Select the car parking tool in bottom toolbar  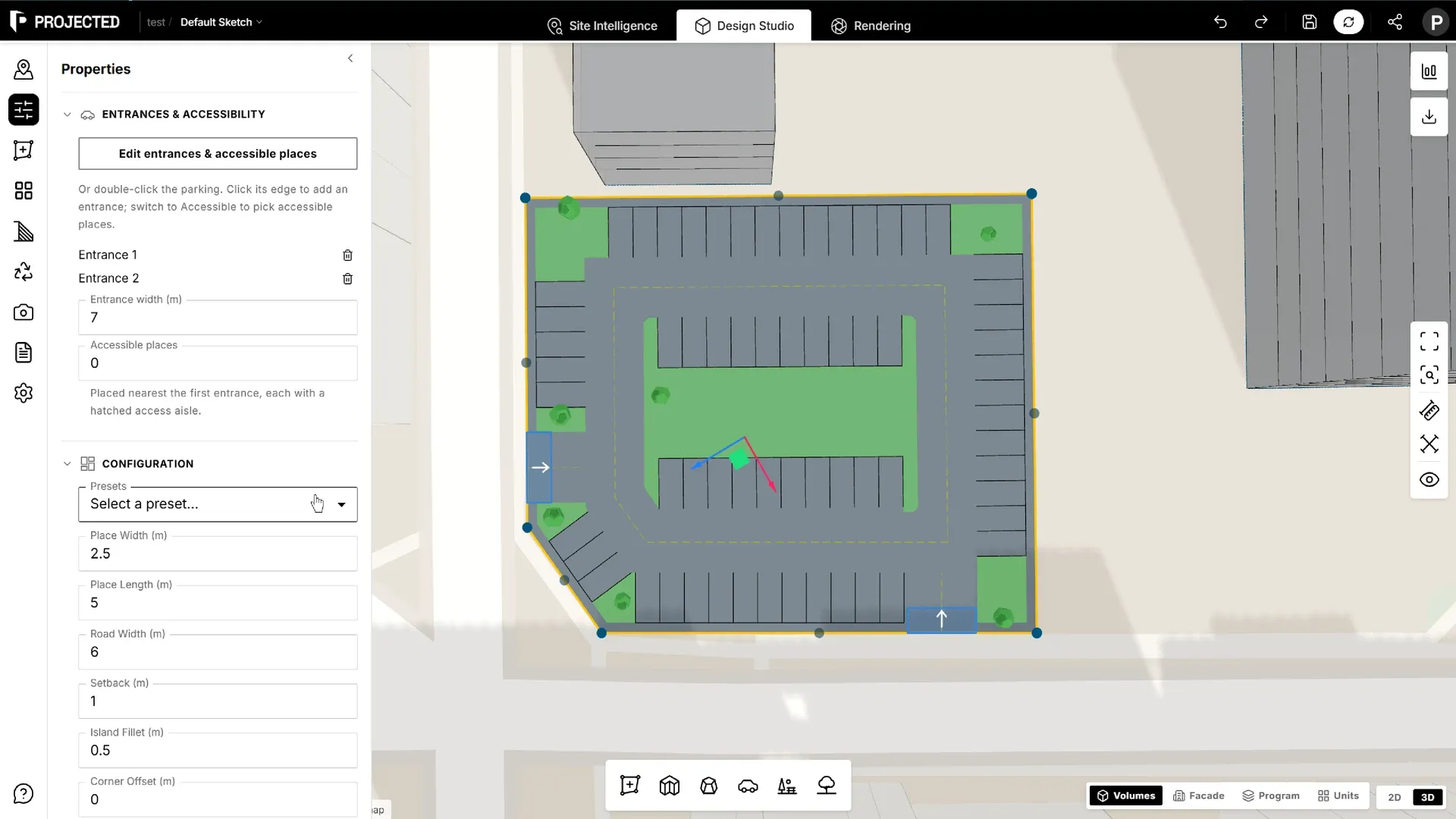coord(748,786)
